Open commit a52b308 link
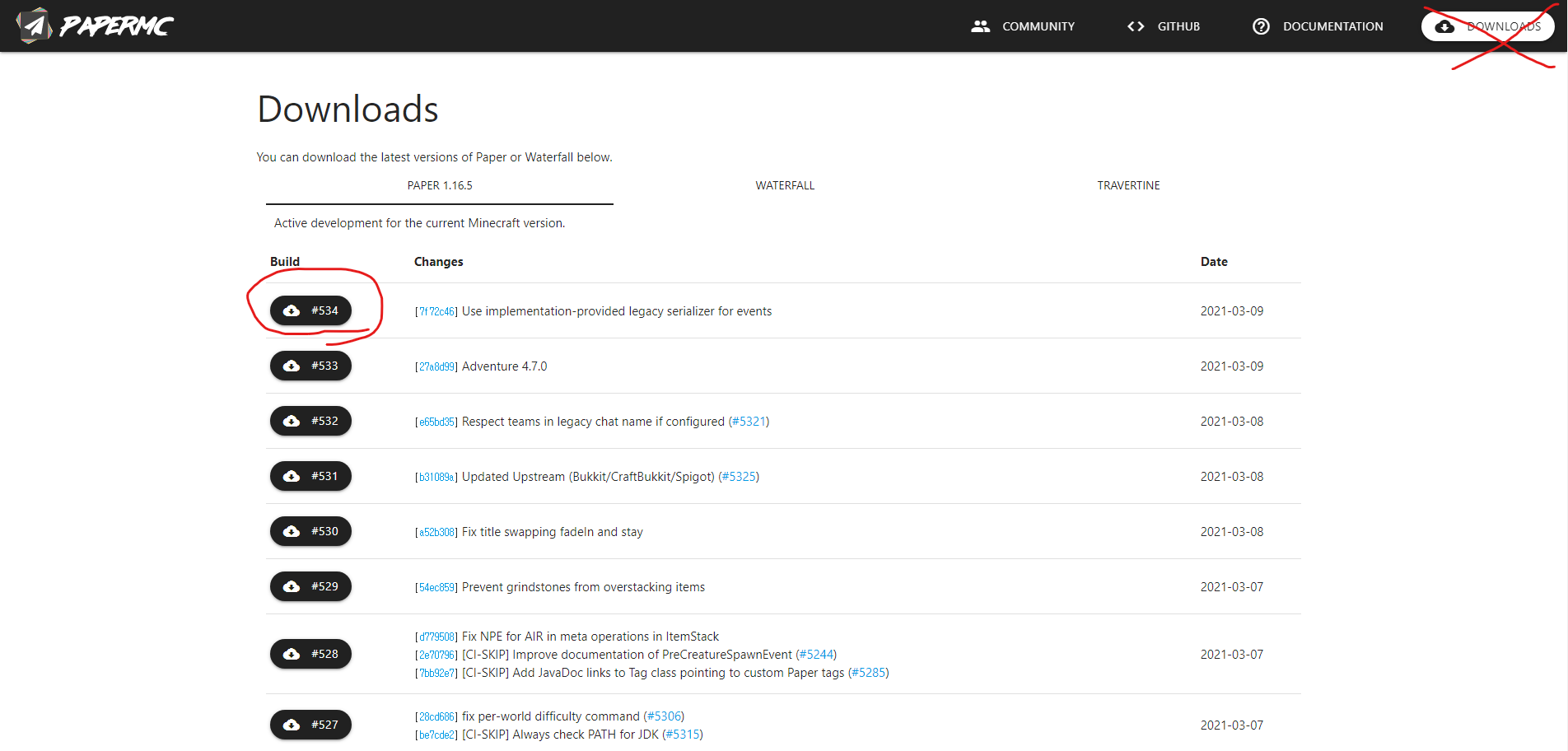Screen dimensions: 1568x751 click(436, 533)
